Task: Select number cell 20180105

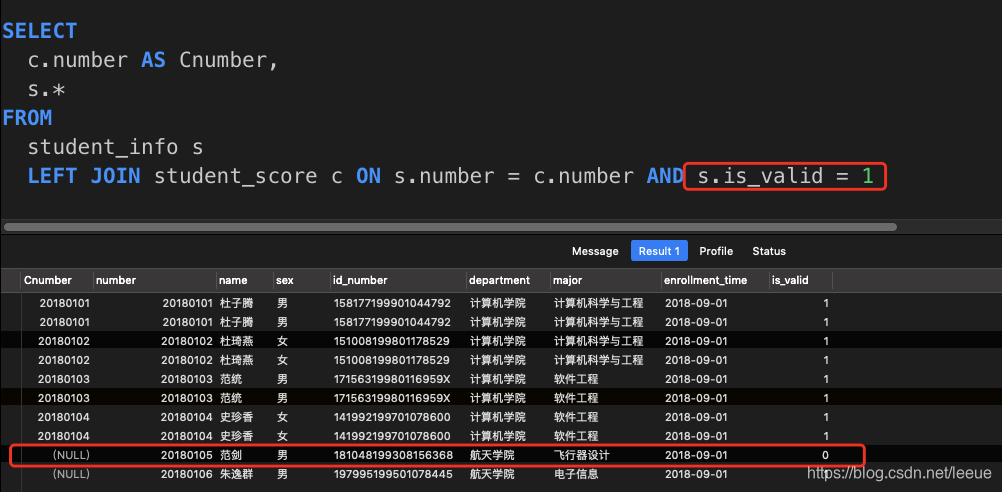Action: click(187, 456)
